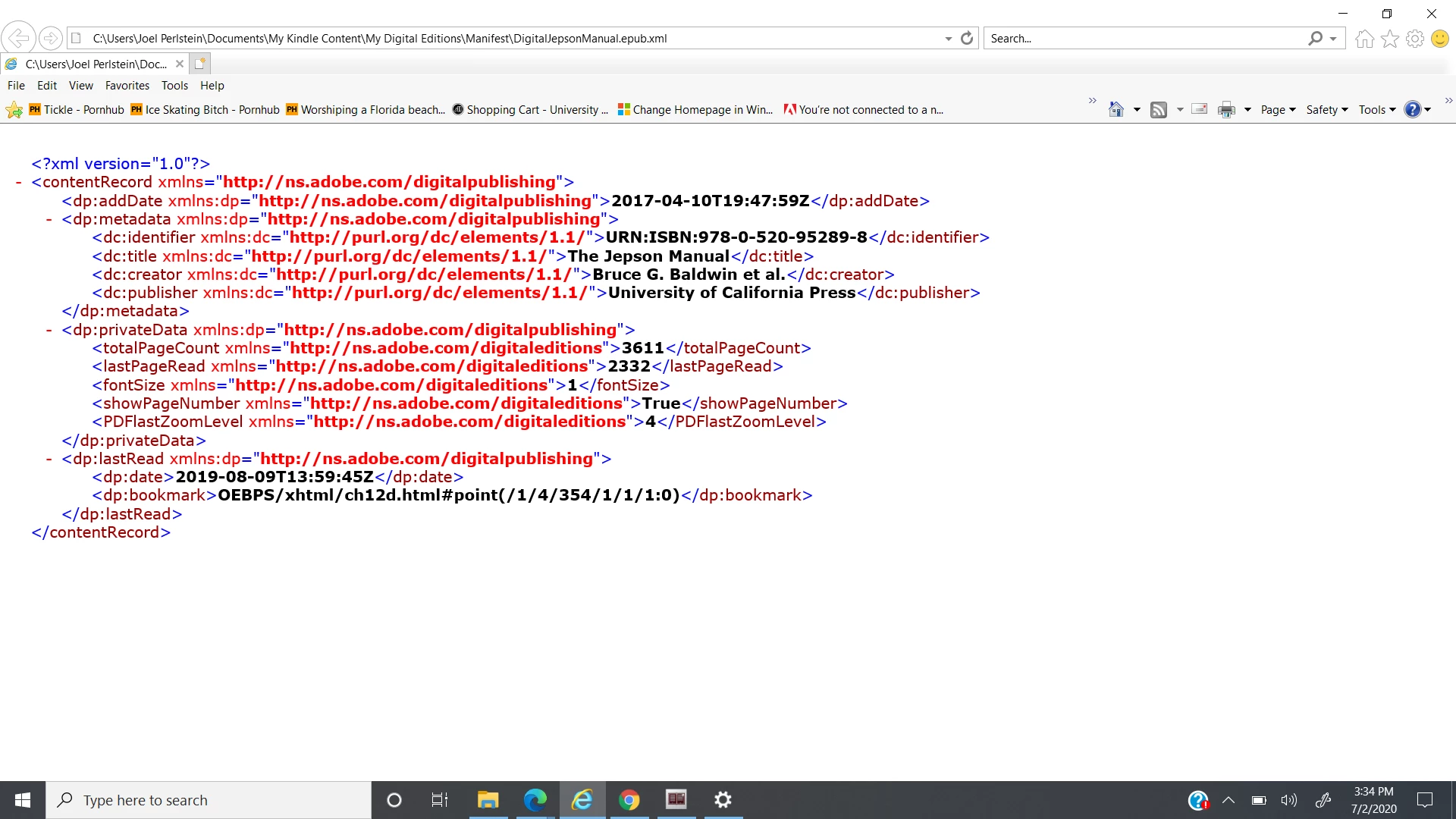
Task: Collapse the dp:lastRead XML node
Action: (x=49, y=460)
